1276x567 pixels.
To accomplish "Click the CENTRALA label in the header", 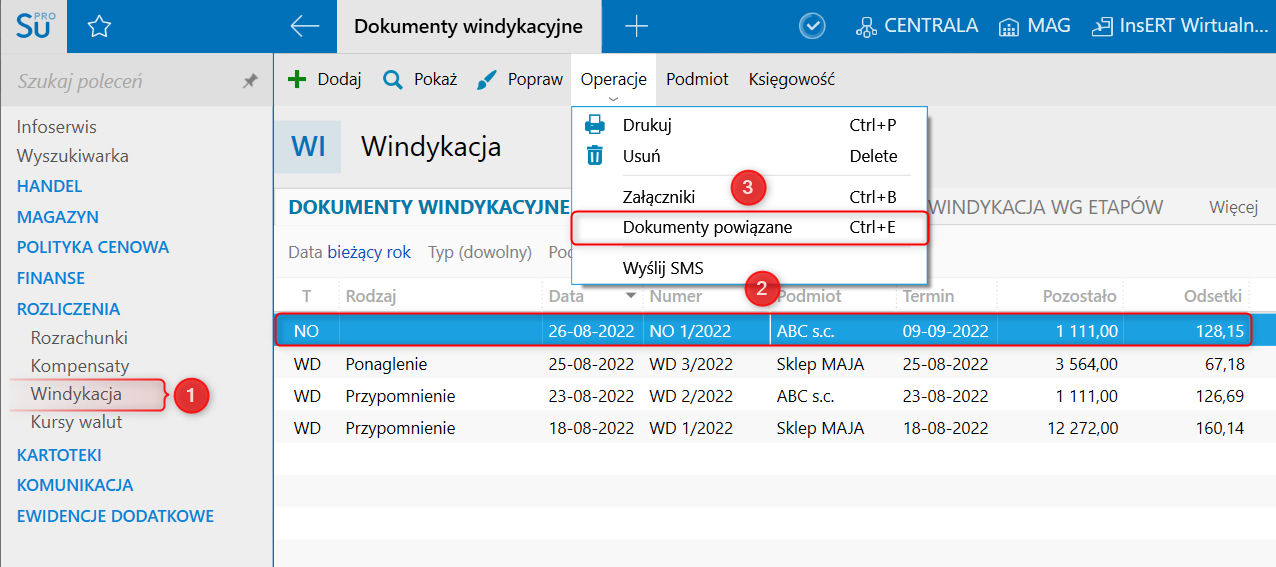I will coord(931,27).
